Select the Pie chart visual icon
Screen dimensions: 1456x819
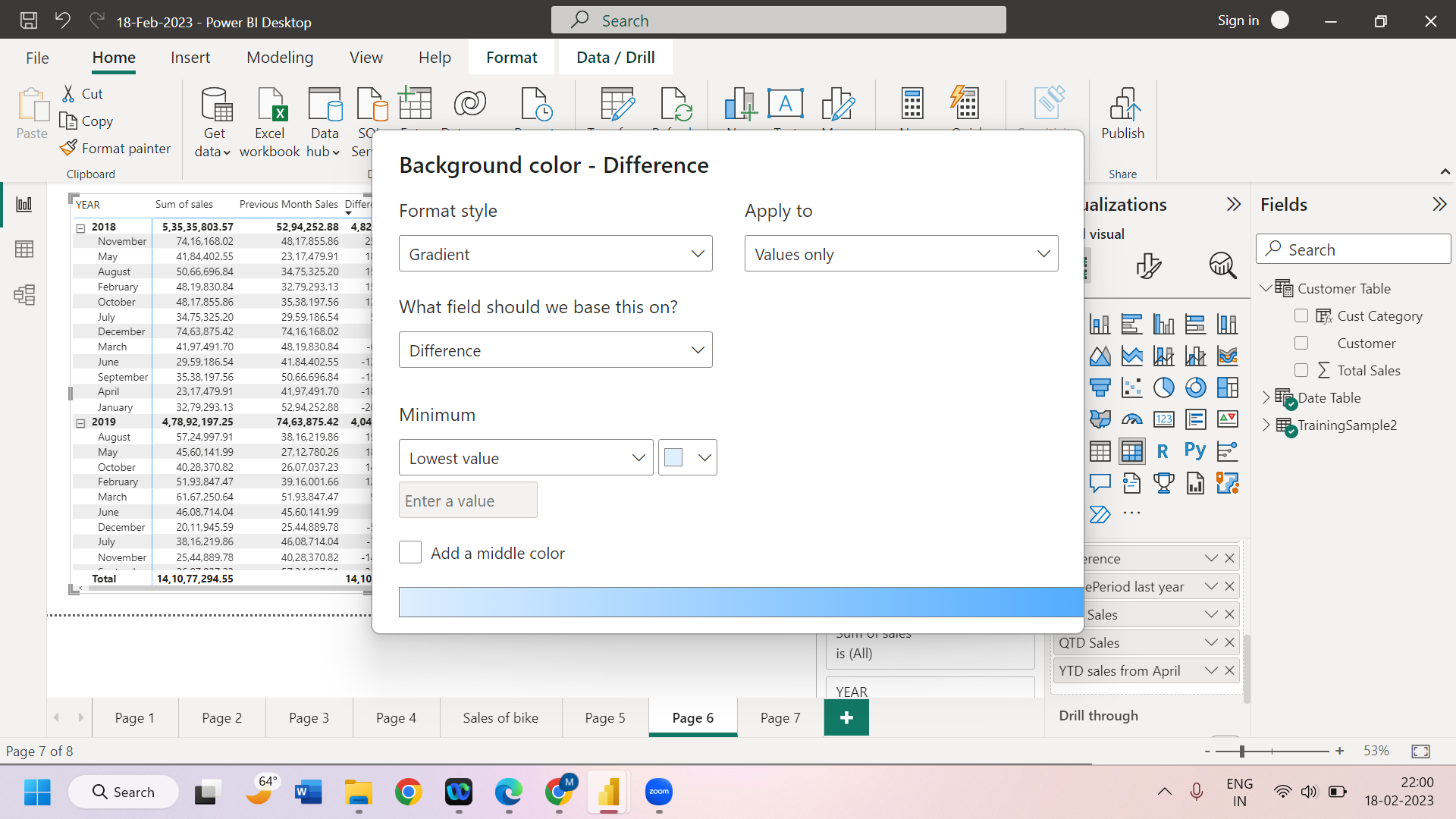(x=1163, y=388)
